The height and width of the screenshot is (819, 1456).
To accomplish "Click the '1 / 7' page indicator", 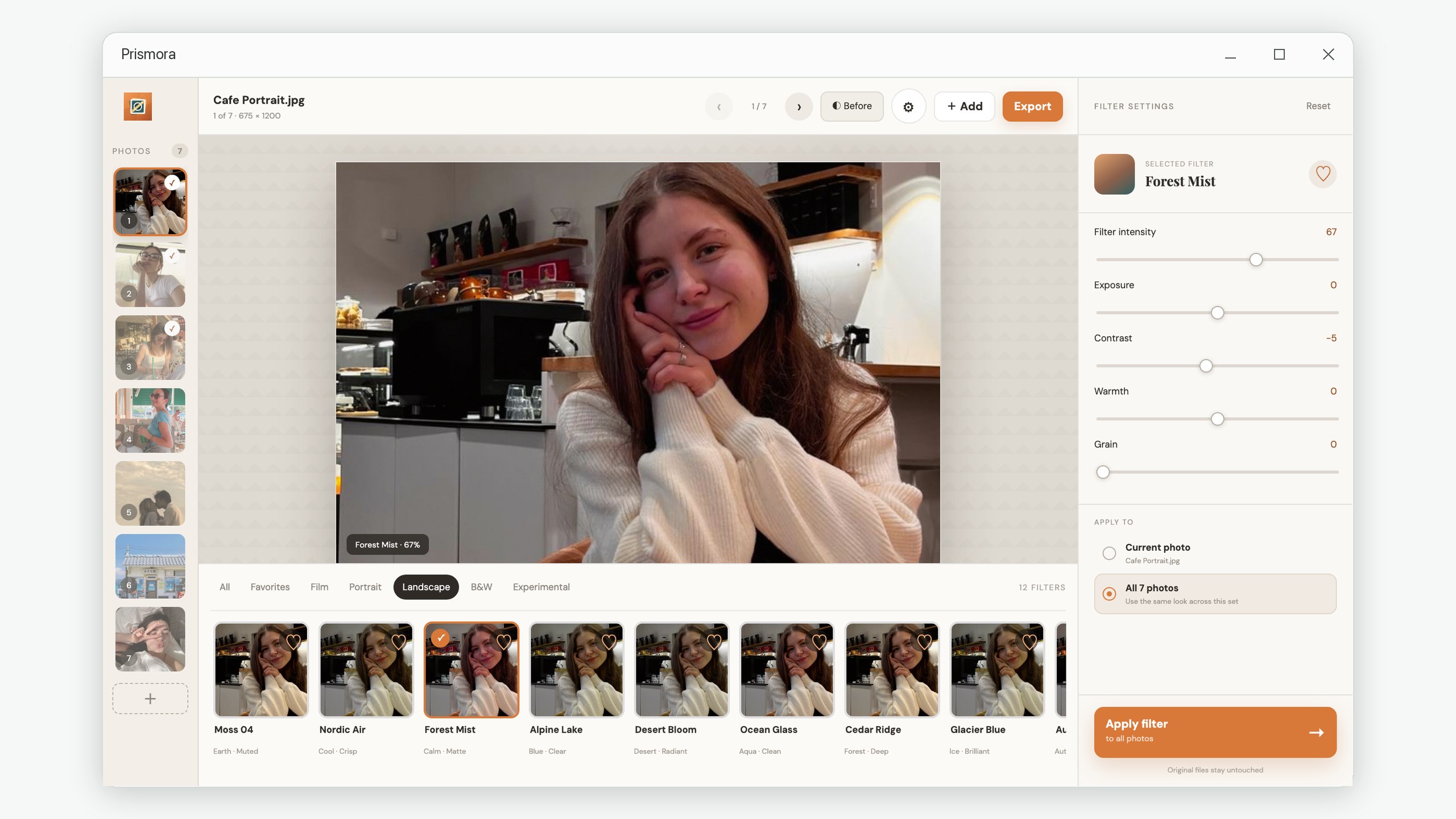I will pyautogui.click(x=759, y=106).
